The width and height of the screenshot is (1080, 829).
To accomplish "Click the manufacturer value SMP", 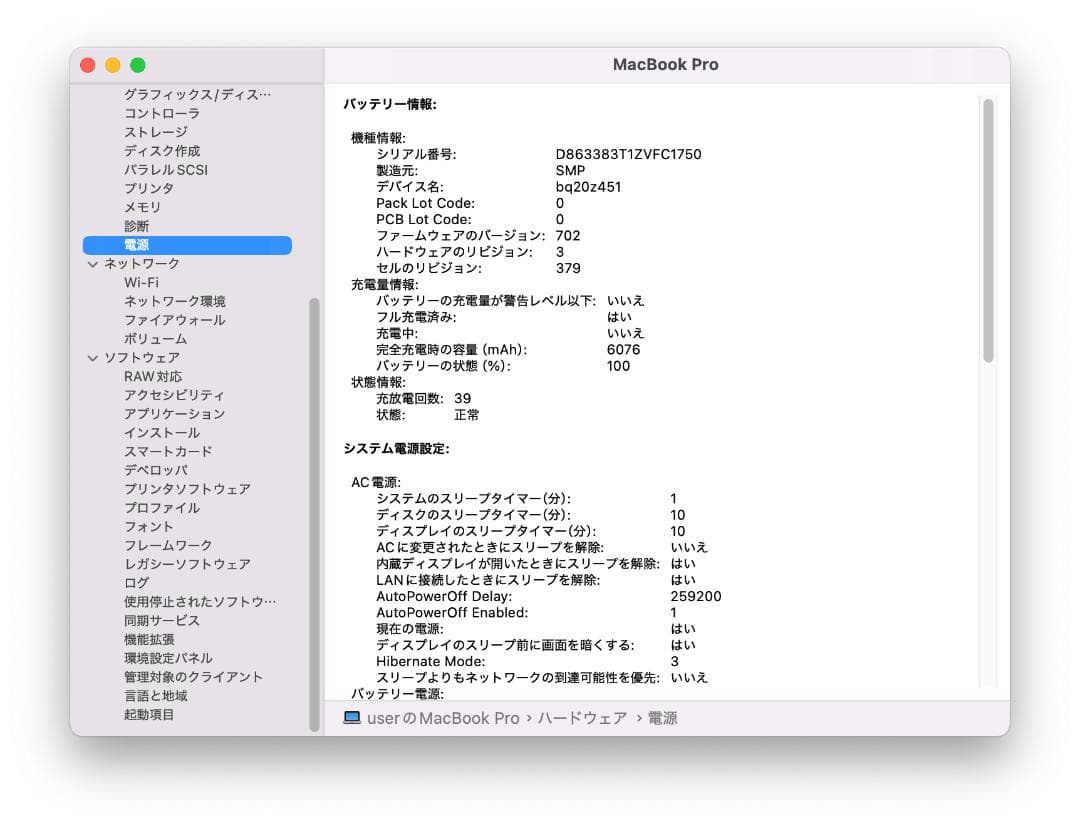I will tap(570, 171).
